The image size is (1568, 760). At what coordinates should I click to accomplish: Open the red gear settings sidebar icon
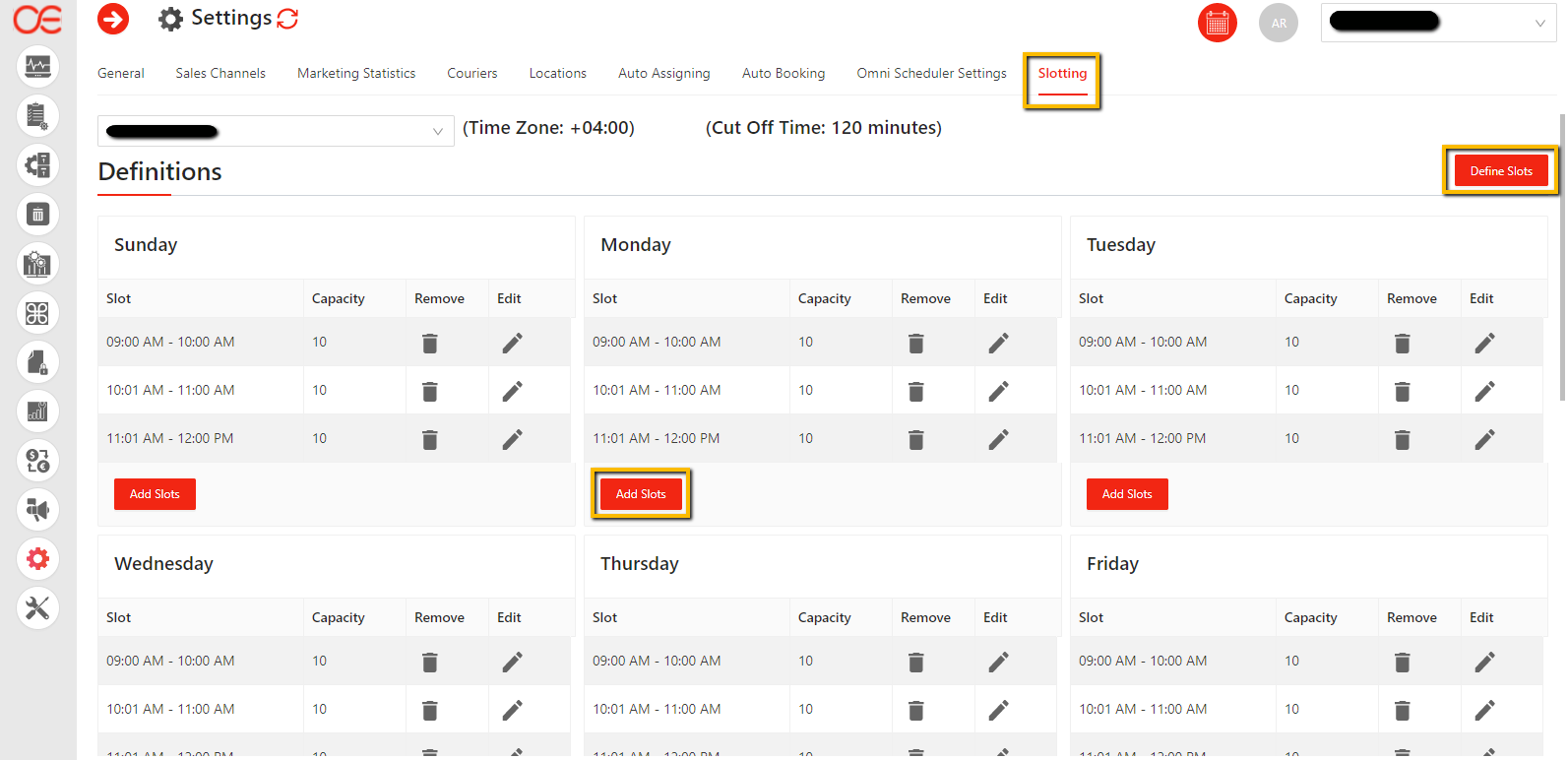coord(37,559)
